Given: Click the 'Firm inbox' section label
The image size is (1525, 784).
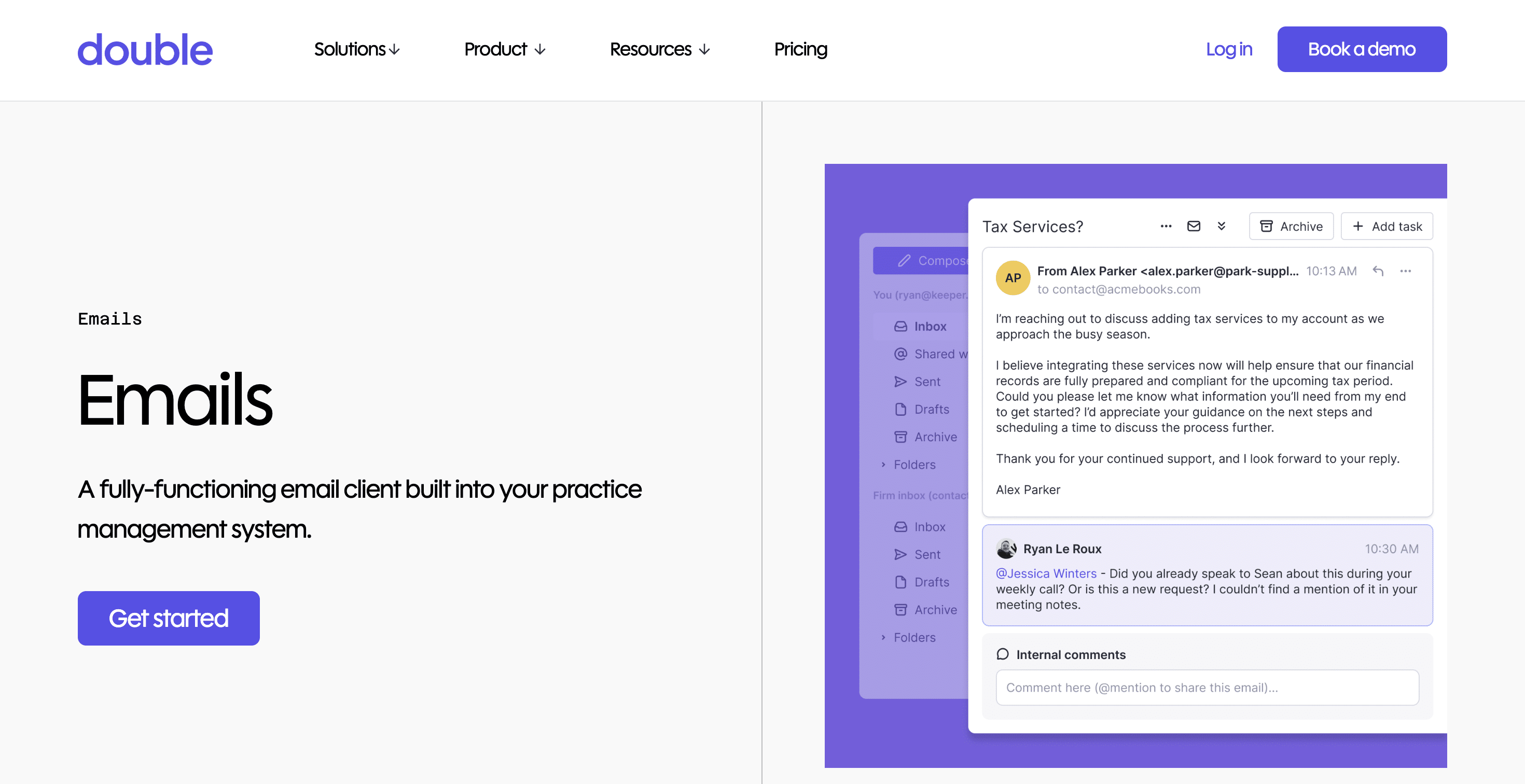Looking at the screenshot, I should 921,495.
